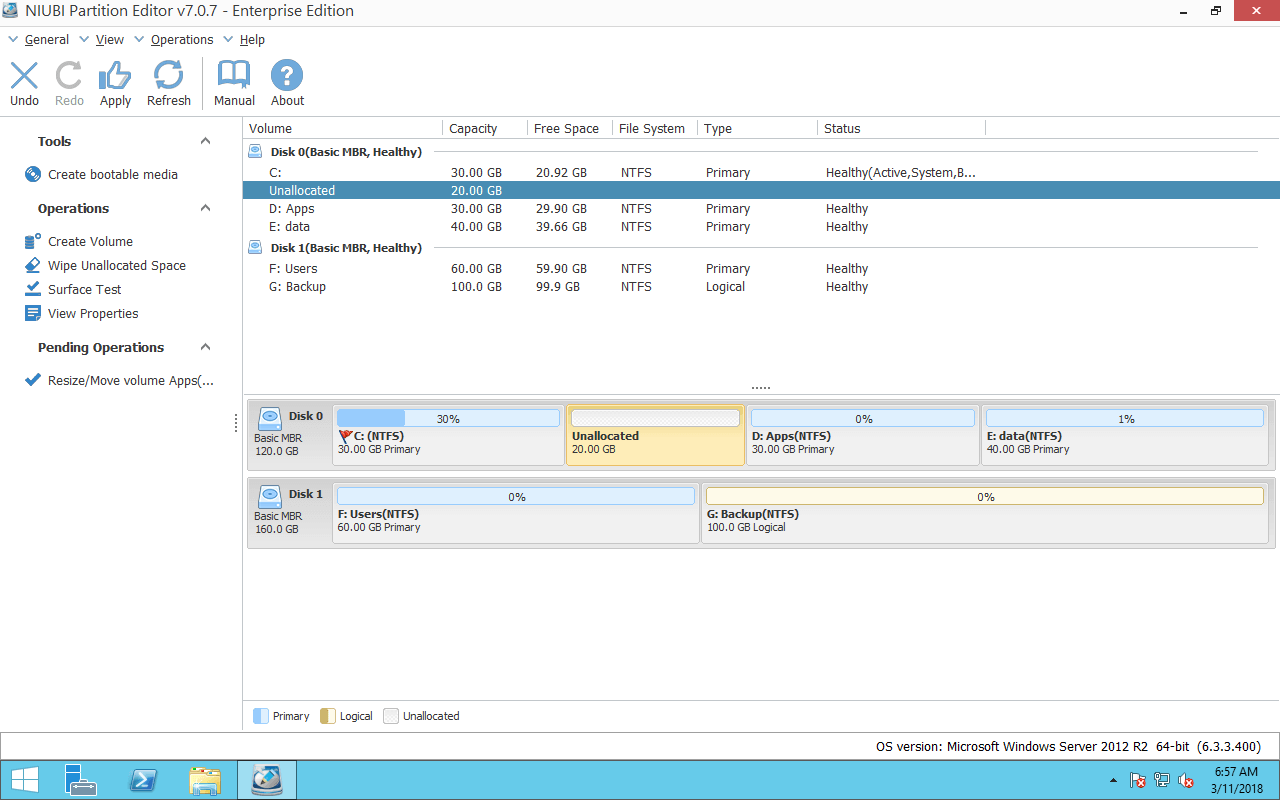
Task: Click the red flag icon on C: partition
Action: (346, 436)
